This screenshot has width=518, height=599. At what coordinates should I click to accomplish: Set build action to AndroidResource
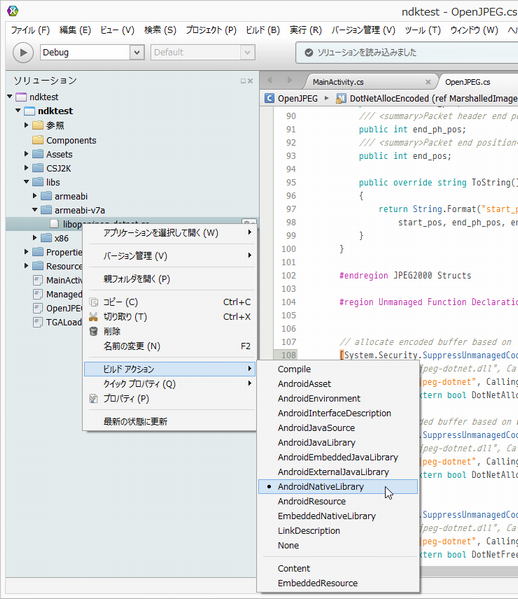point(338,501)
